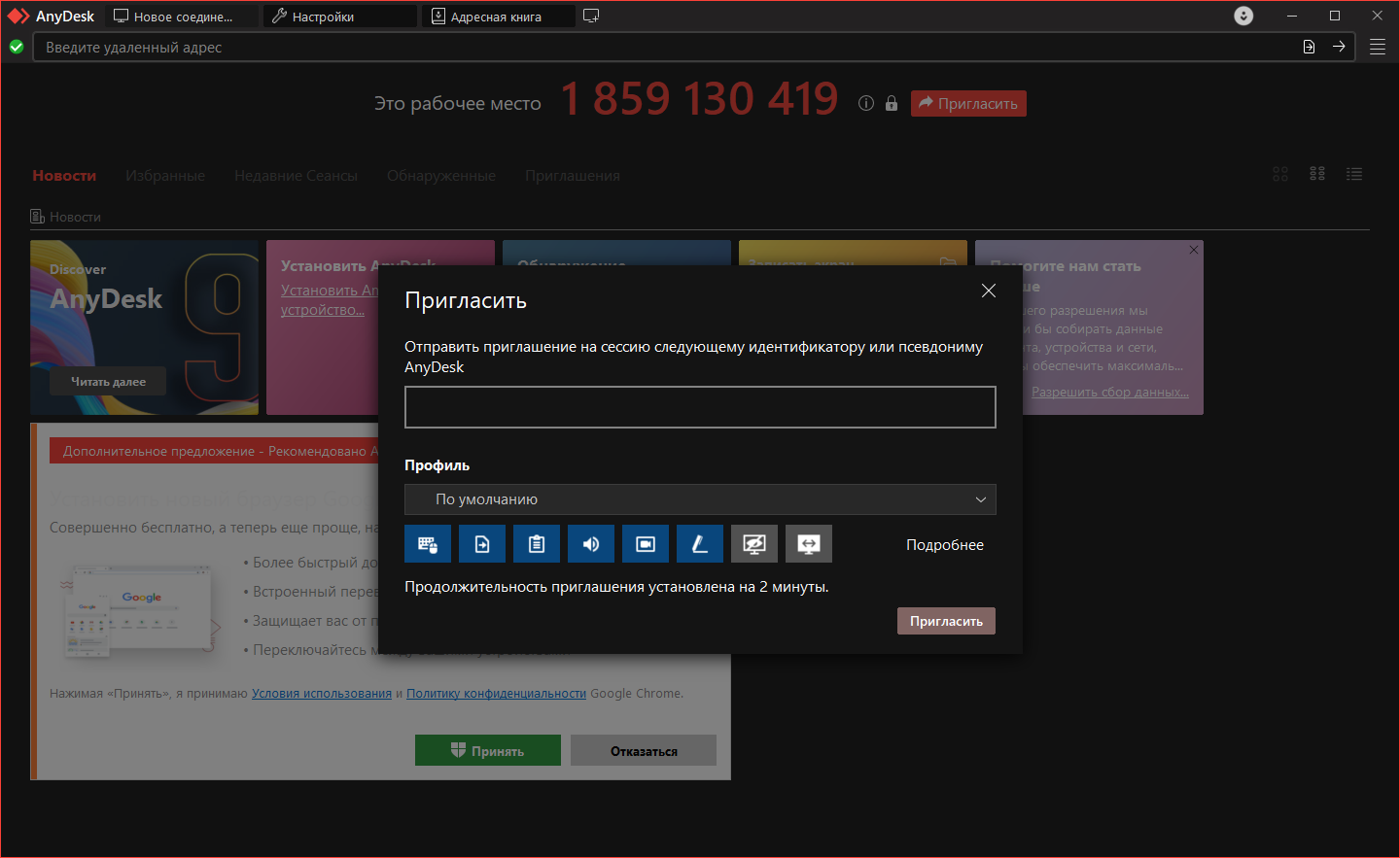Screen dimensions: 1400x858
Task: Expand 'Подробнее' for more permission details
Action: (x=944, y=545)
